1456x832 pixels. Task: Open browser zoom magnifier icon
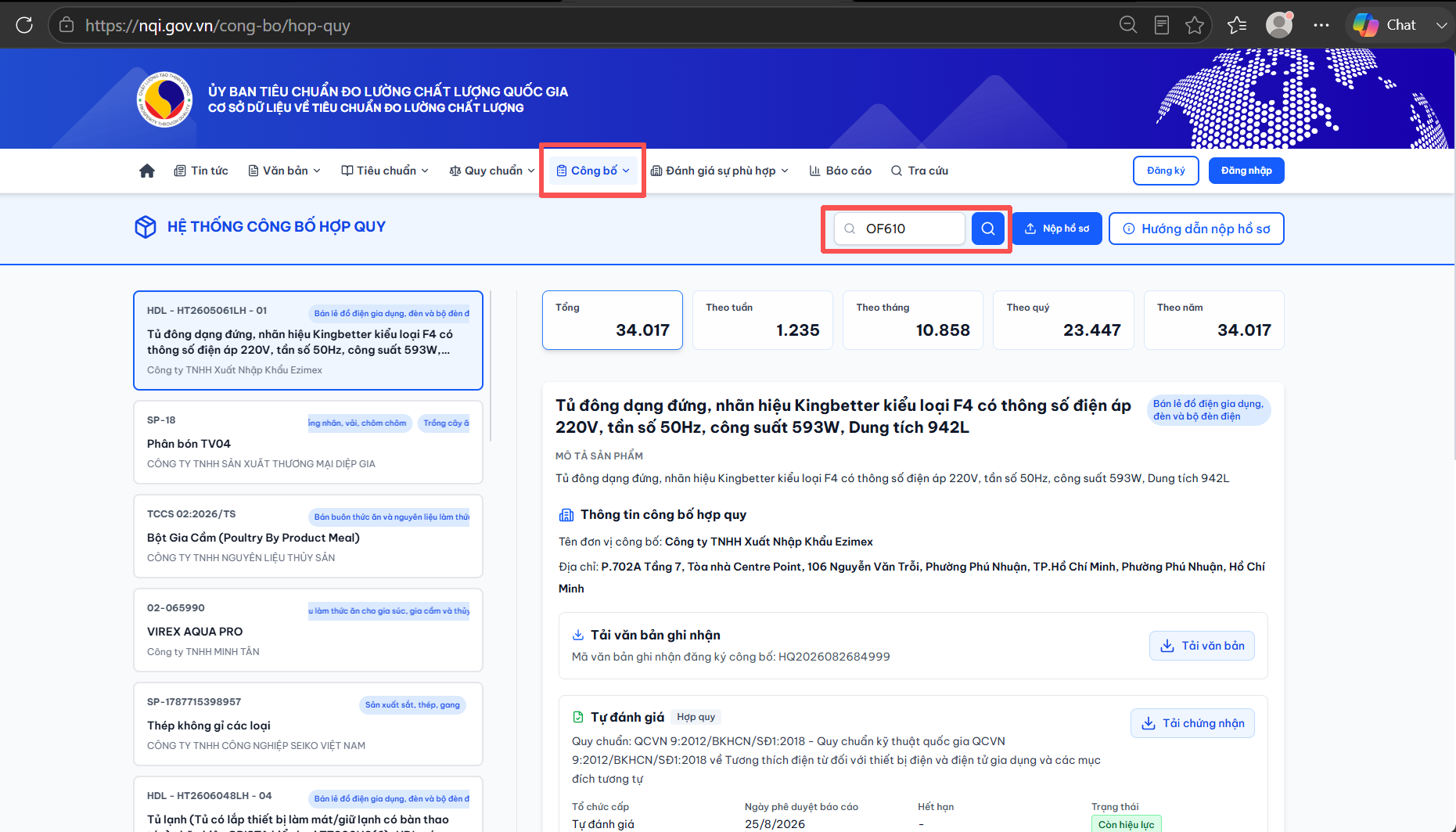tap(1128, 25)
